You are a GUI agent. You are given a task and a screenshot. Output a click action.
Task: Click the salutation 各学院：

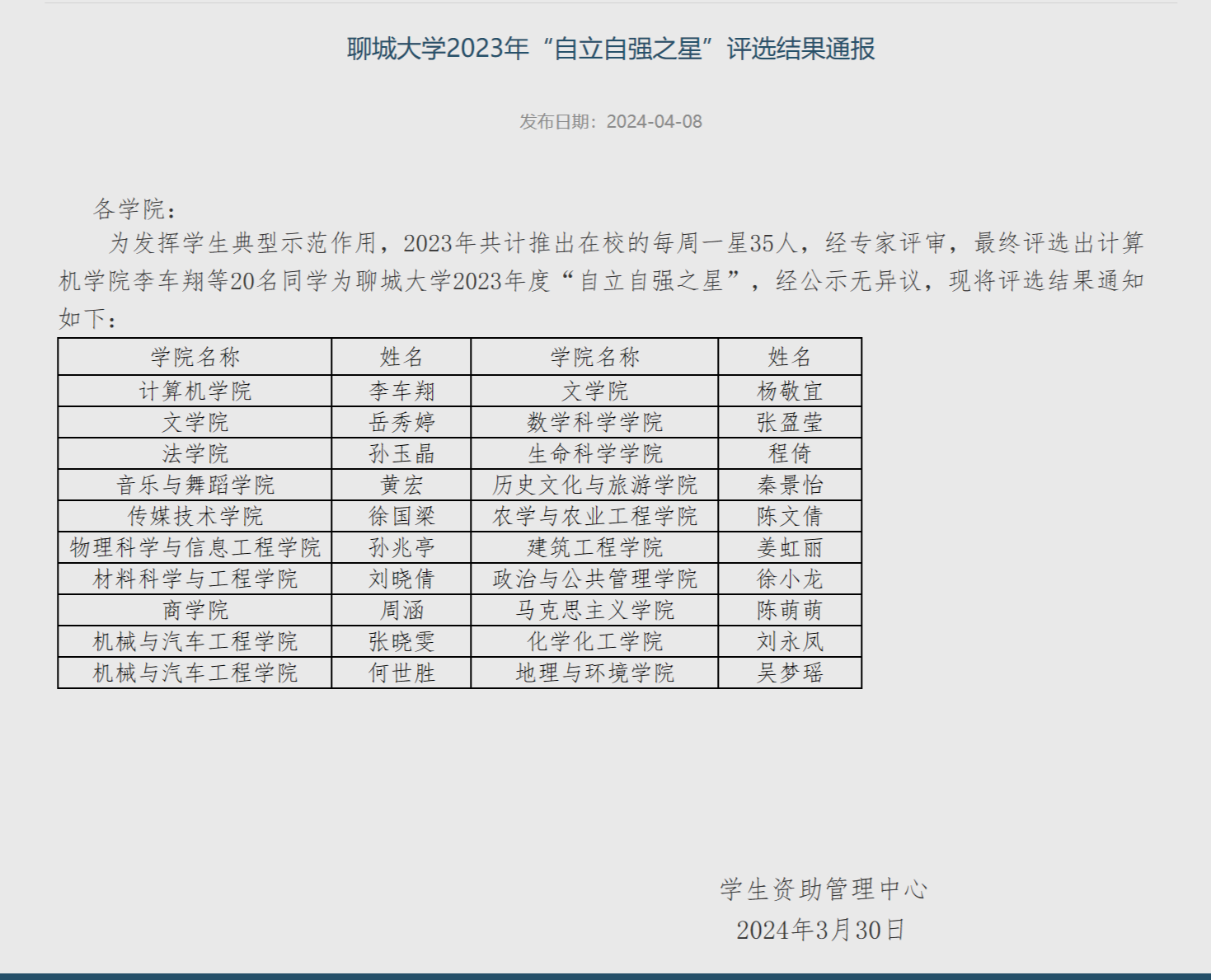tap(134, 209)
